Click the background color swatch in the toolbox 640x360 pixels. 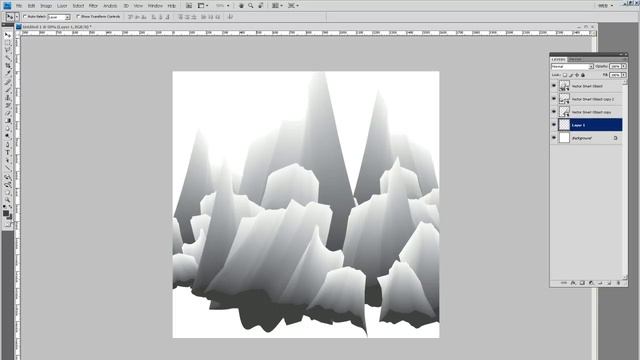click(x=9, y=217)
